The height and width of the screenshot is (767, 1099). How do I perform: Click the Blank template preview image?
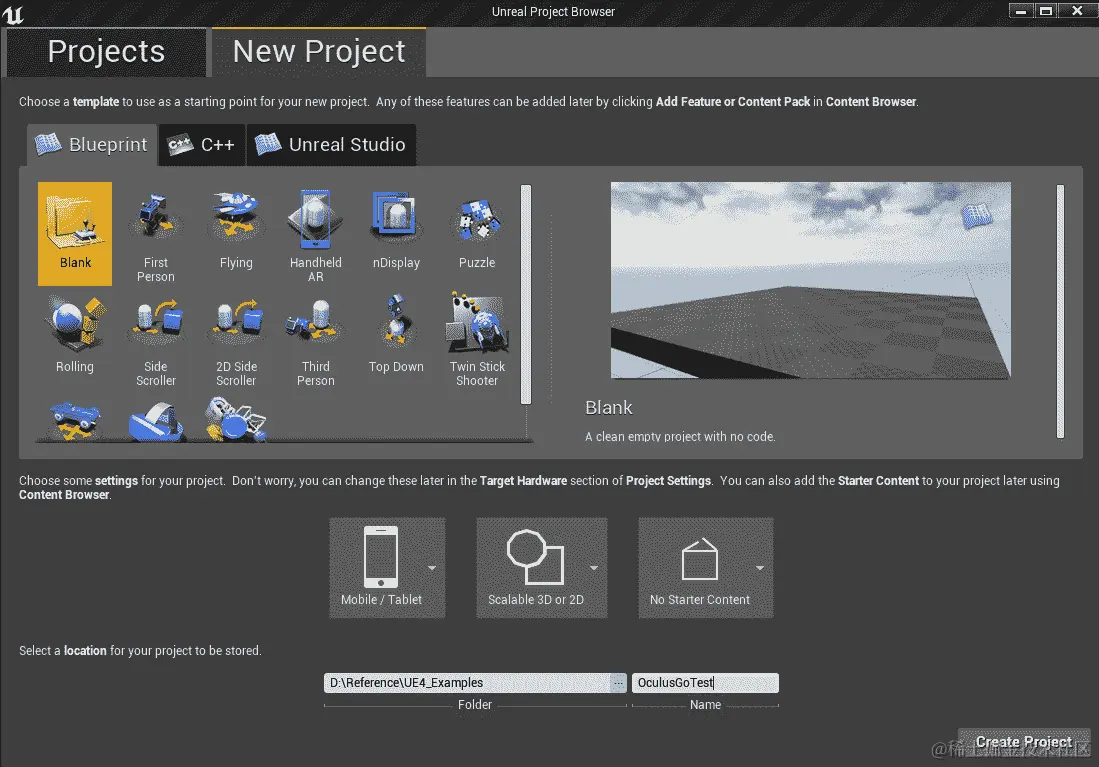click(810, 280)
